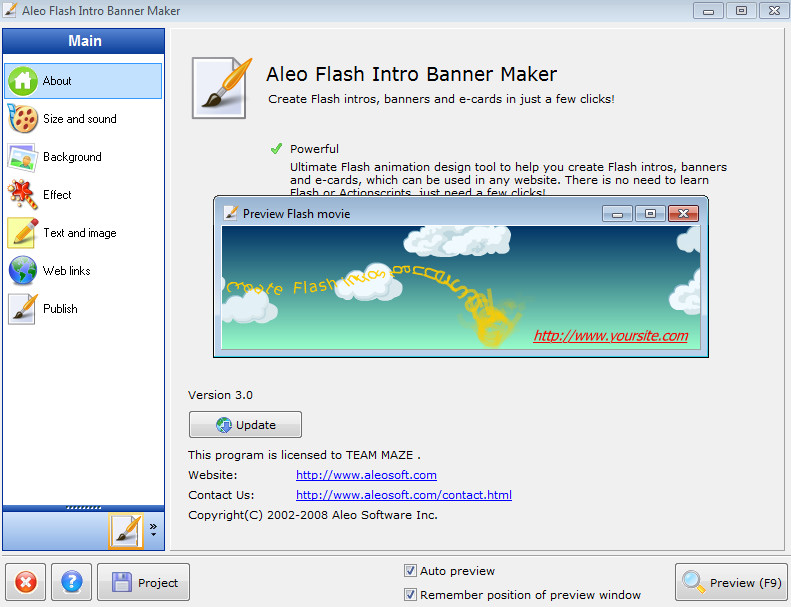Screen dimensions: 791x607
Task: Minimize the main application window
Action: [x=708, y=11]
